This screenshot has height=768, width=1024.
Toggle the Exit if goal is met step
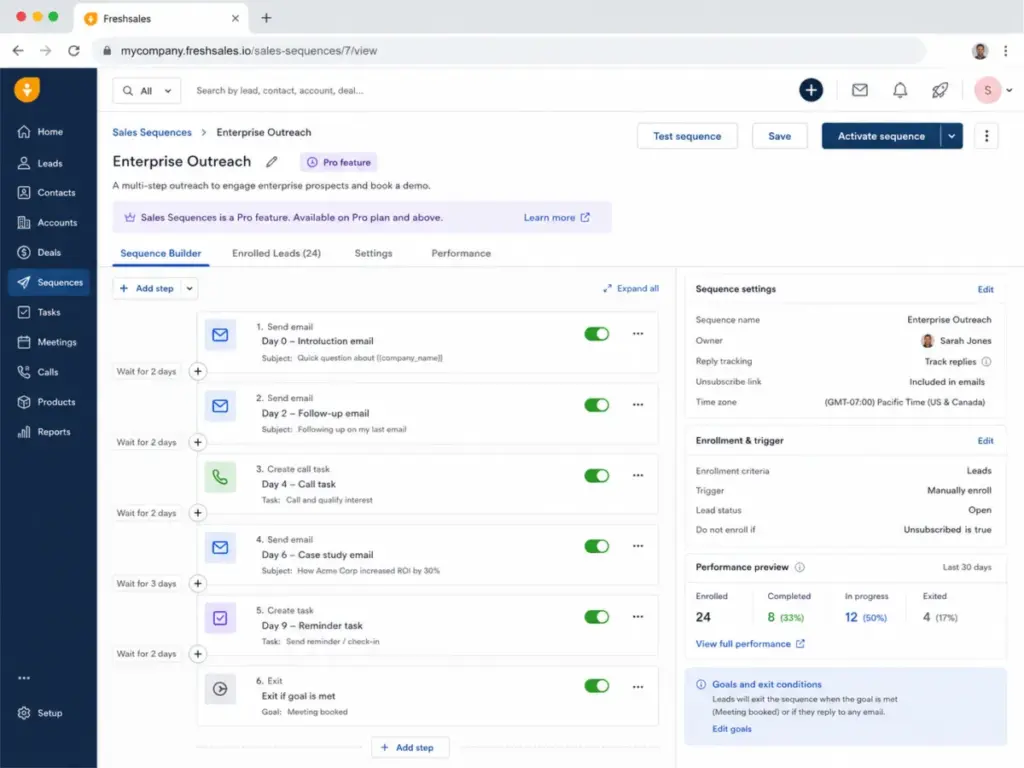tap(596, 686)
